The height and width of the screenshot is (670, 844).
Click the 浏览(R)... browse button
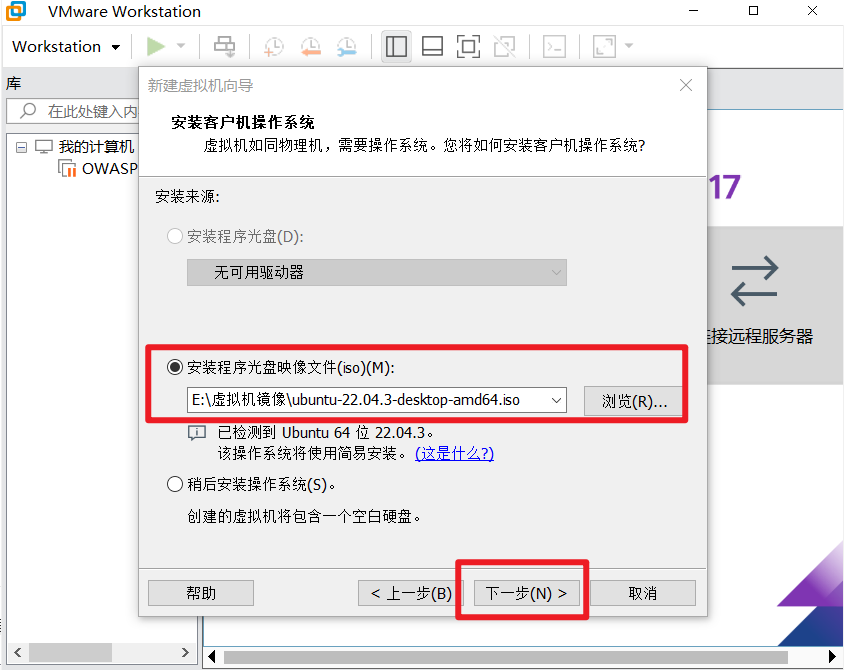click(x=633, y=401)
